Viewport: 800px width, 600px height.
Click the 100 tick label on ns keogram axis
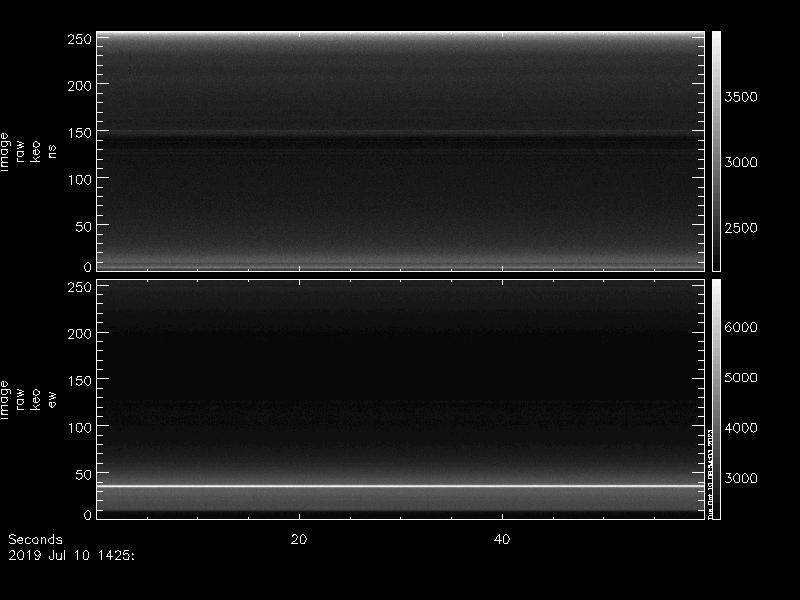[x=79, y=180]
